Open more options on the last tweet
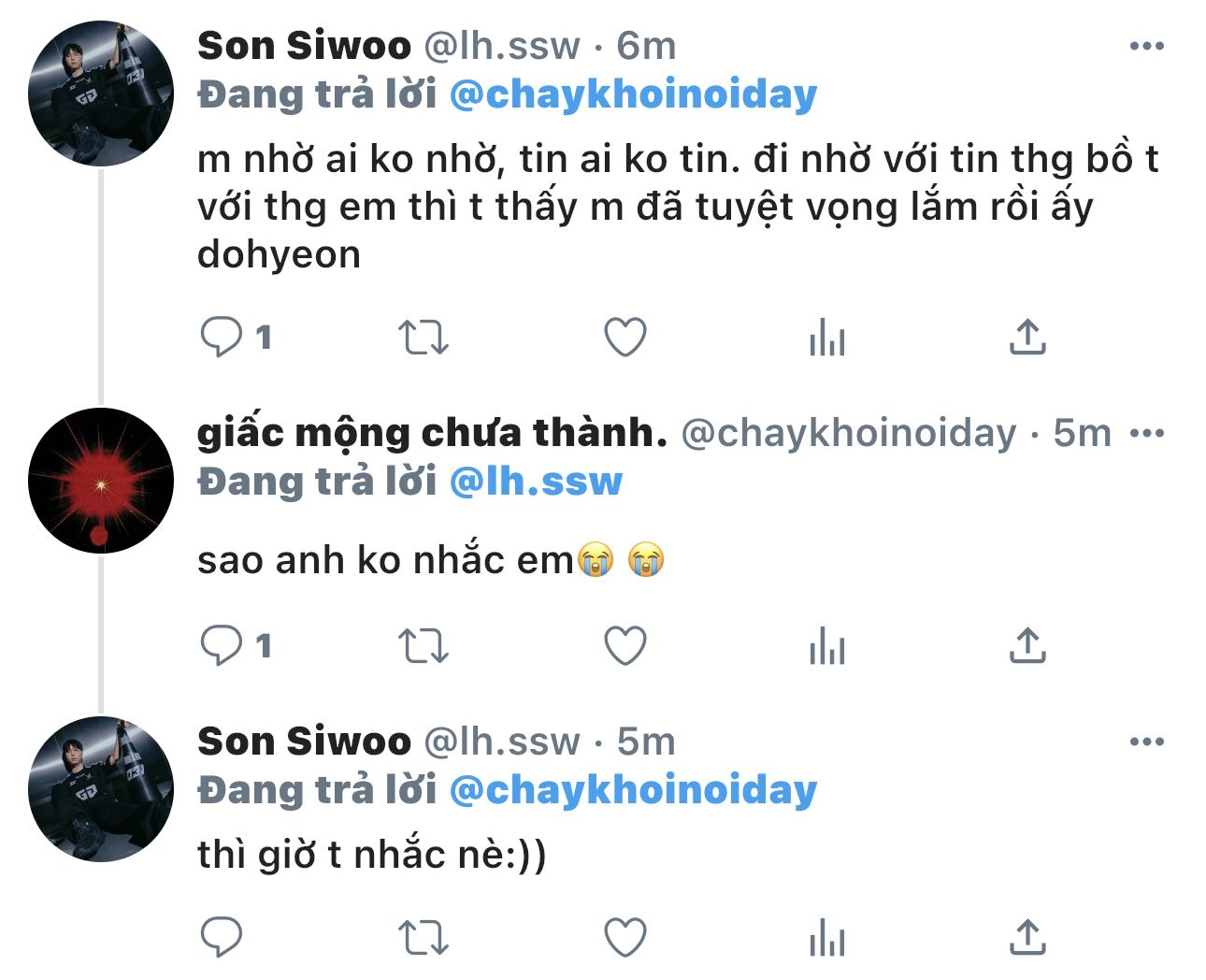Image resolution: width=1206 pixels, height=980 pixels. pos(1147,742)
